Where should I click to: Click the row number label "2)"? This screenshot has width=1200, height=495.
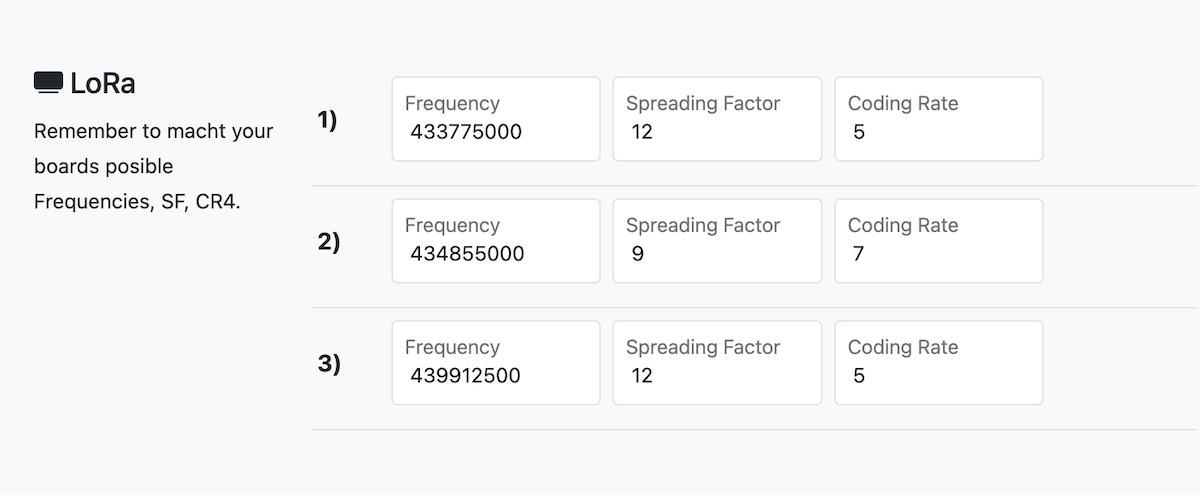328,242
